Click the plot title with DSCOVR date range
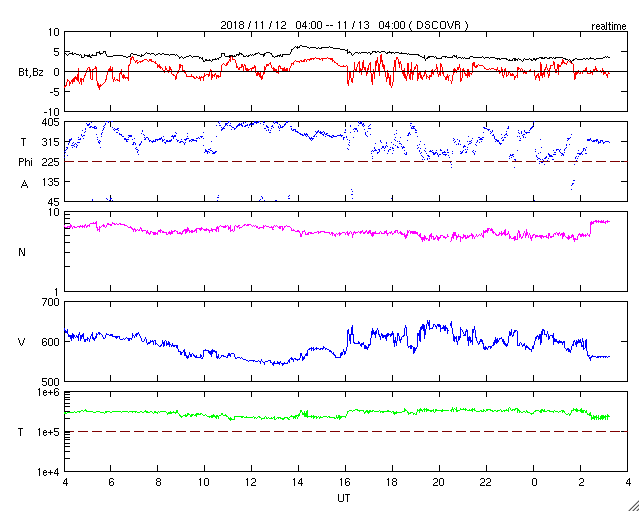 click(344, 25)
